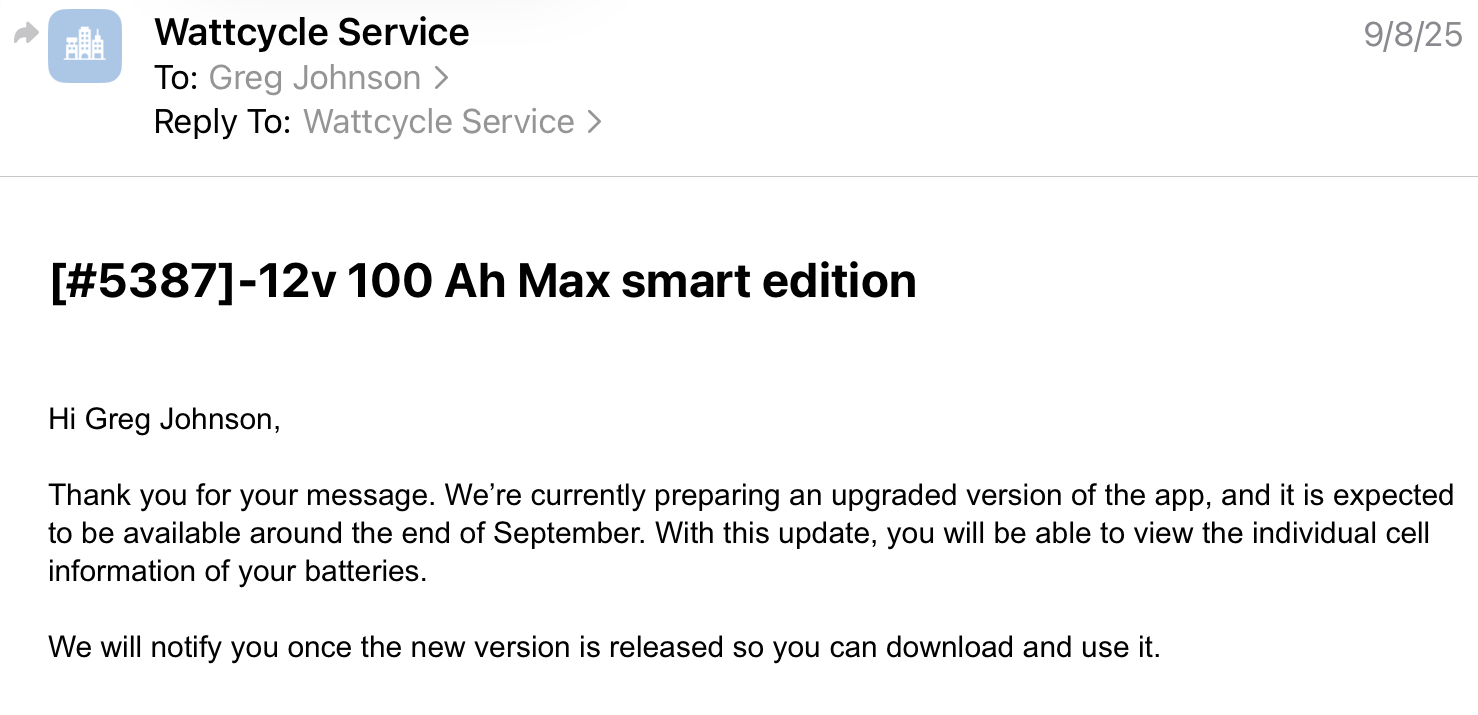Expand chevron next to Greg Johnson
Viewport: 1478px width, 715px height.
[x=441, y=78]
